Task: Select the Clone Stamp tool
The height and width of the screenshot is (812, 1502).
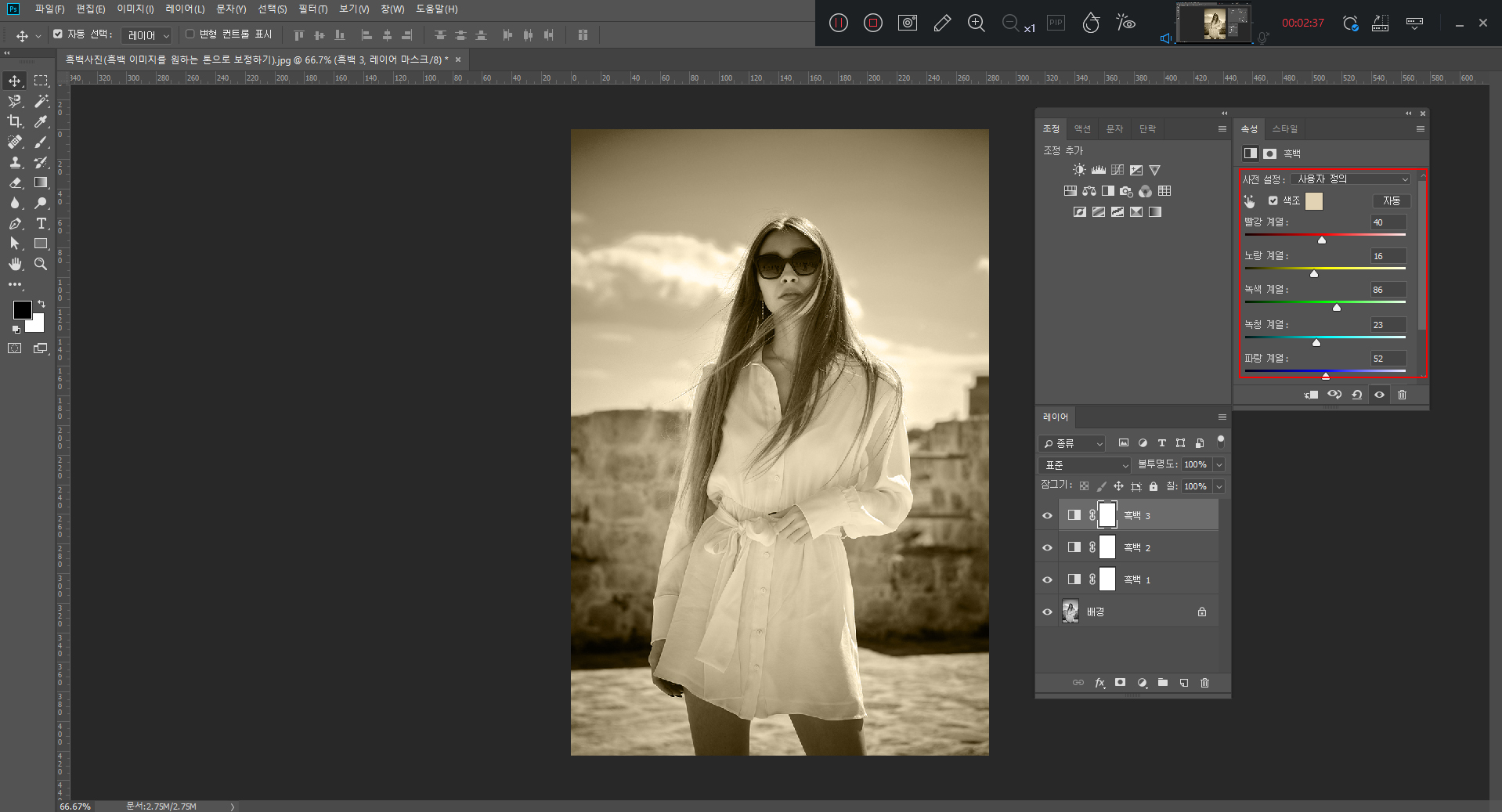Action: 15,162
